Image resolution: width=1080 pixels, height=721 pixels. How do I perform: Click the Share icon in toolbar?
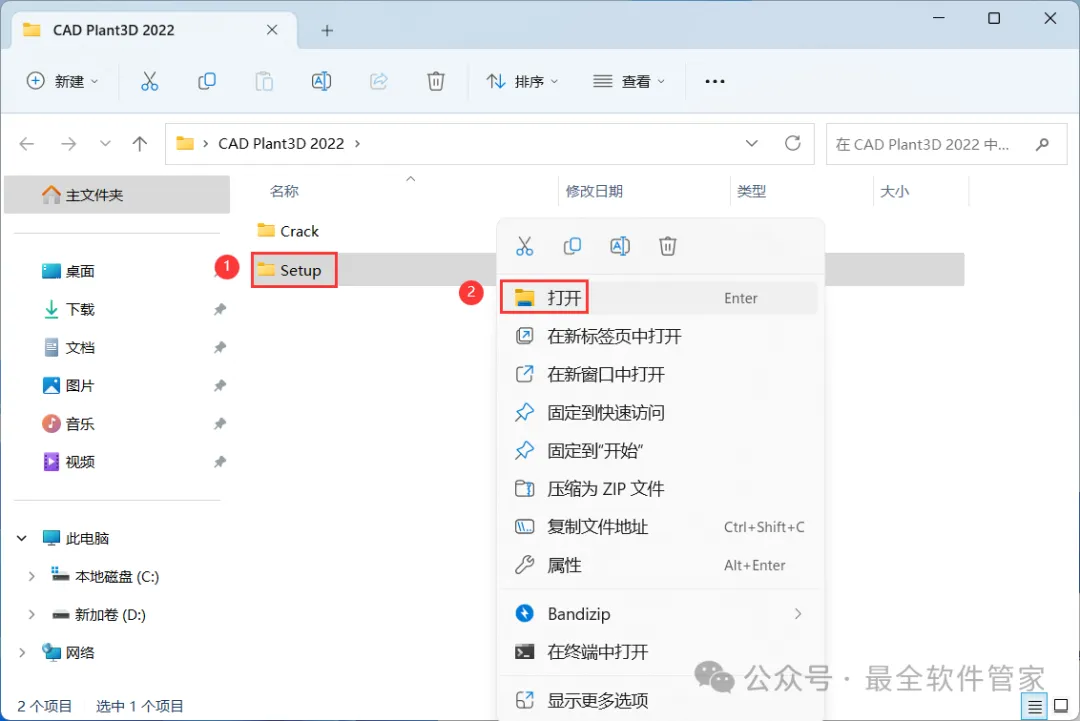point(378,81)
